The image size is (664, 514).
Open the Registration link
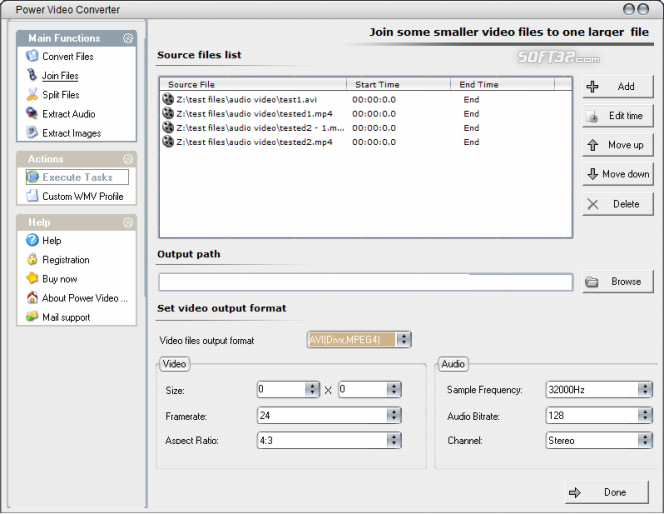coord(66,260)
